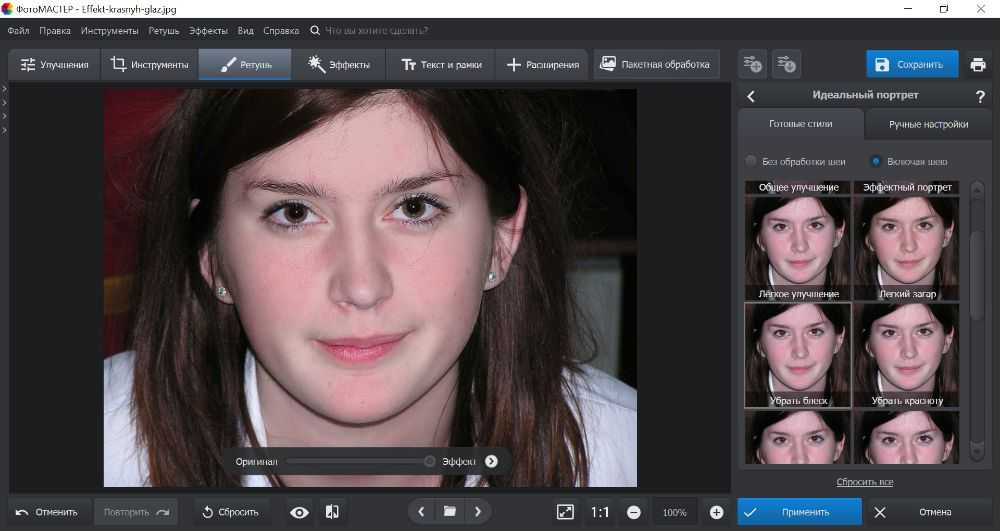Click the print icon
This screenshot has width=1000, height=531.
pos(977,65)
